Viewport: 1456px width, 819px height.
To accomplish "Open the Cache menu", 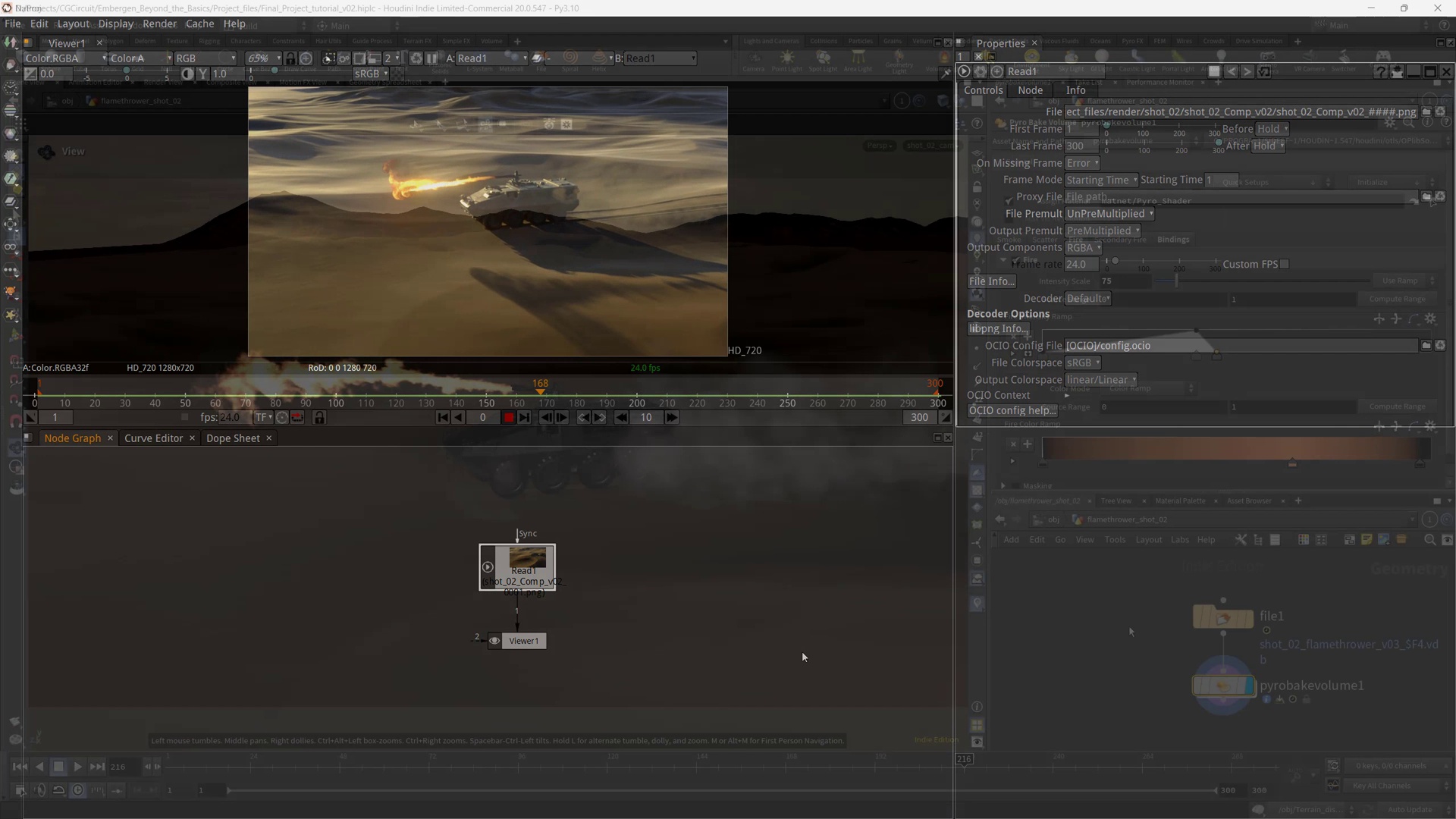I will (200, 24).
